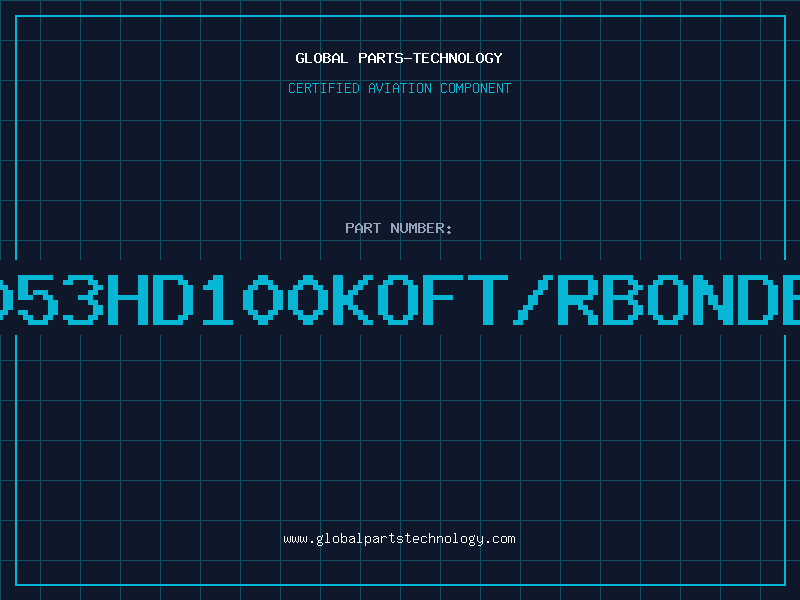Open the www.globalpartstechnology.com link
800x600 pixels.
[x=399, y=539]
